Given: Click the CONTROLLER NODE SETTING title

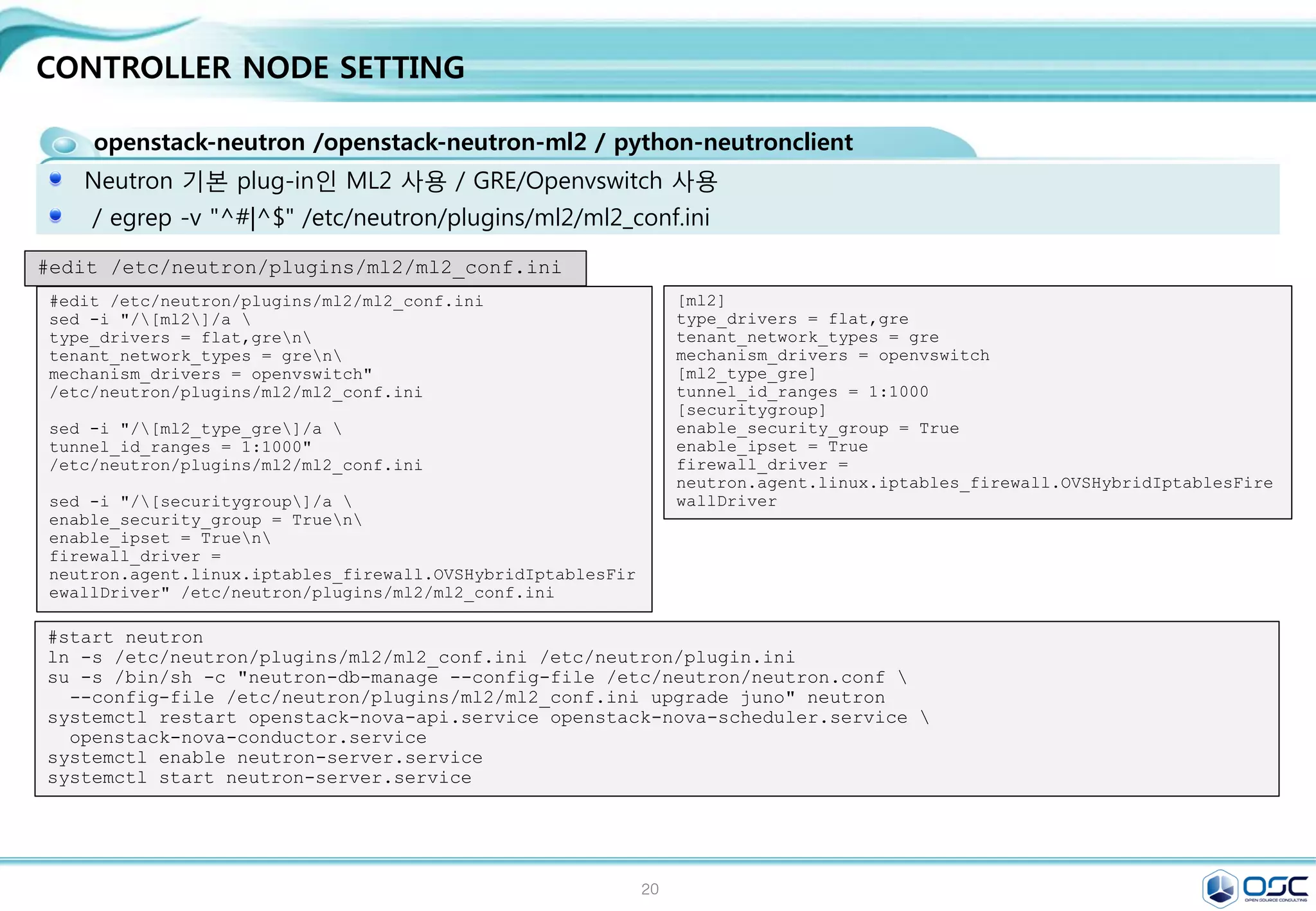Looking at the screenshot, I should (250, 68).
